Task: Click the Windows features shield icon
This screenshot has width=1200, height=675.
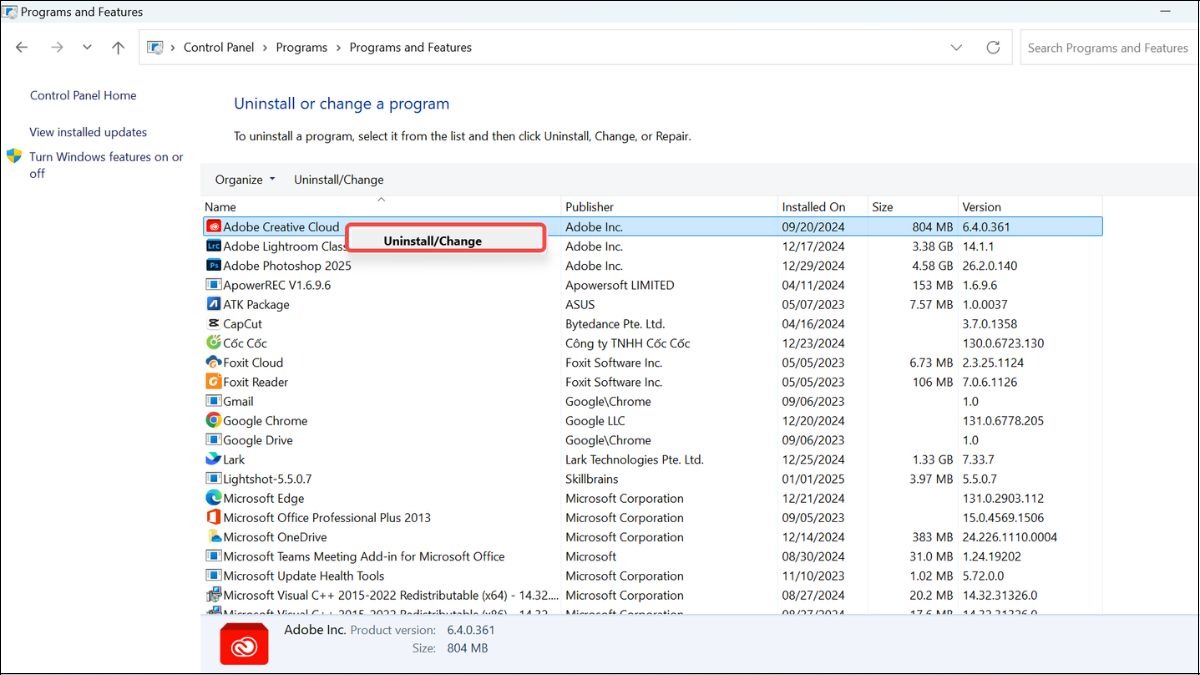Action: 14,157
